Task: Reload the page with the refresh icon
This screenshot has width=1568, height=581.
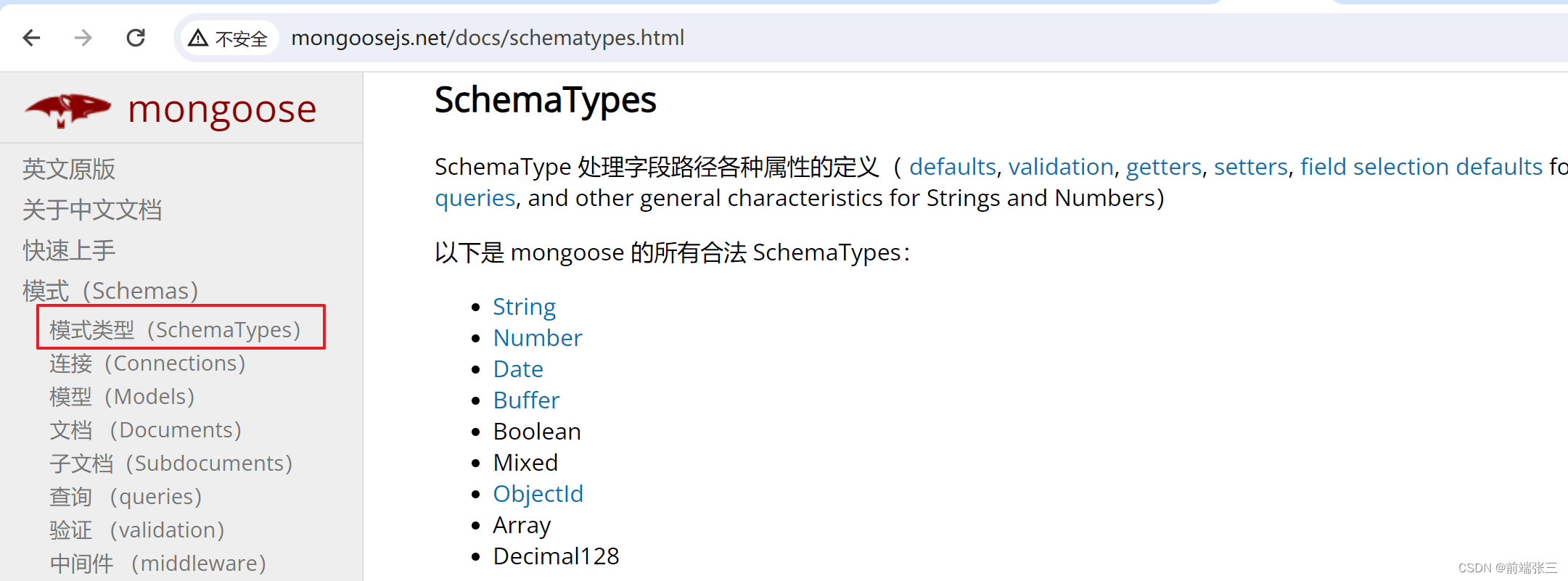Action: point(136,38)
